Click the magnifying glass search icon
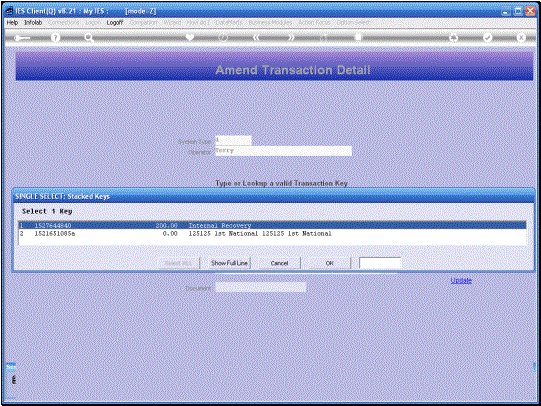 pyautogui.click(x=89, y=38)
